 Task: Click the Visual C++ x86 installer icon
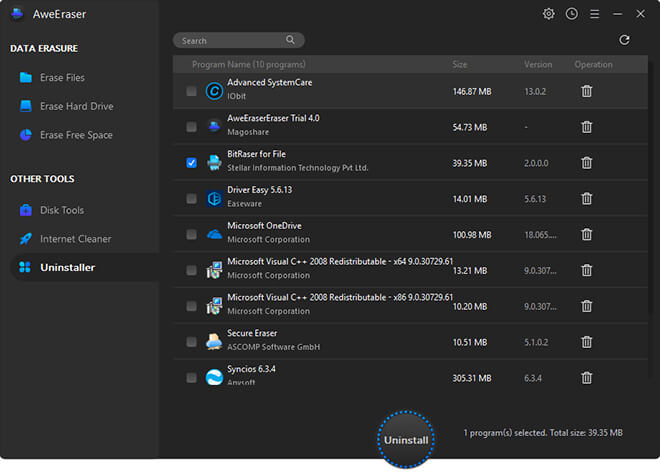pyautogui.click(x=214, y=306)
